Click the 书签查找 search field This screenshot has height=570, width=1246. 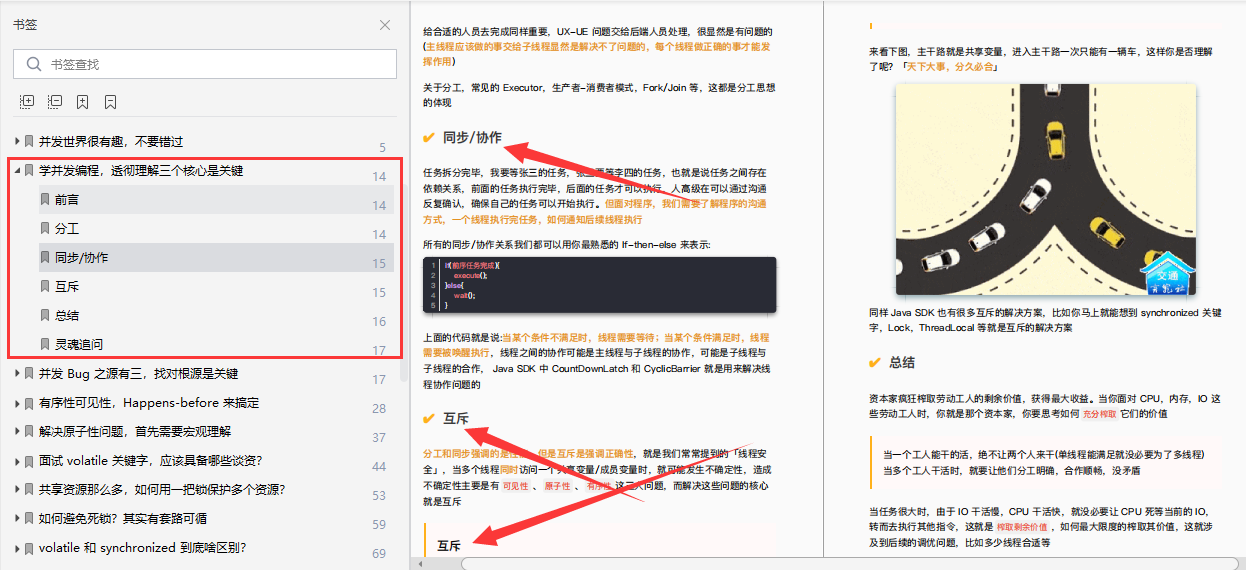click(206, 64)
